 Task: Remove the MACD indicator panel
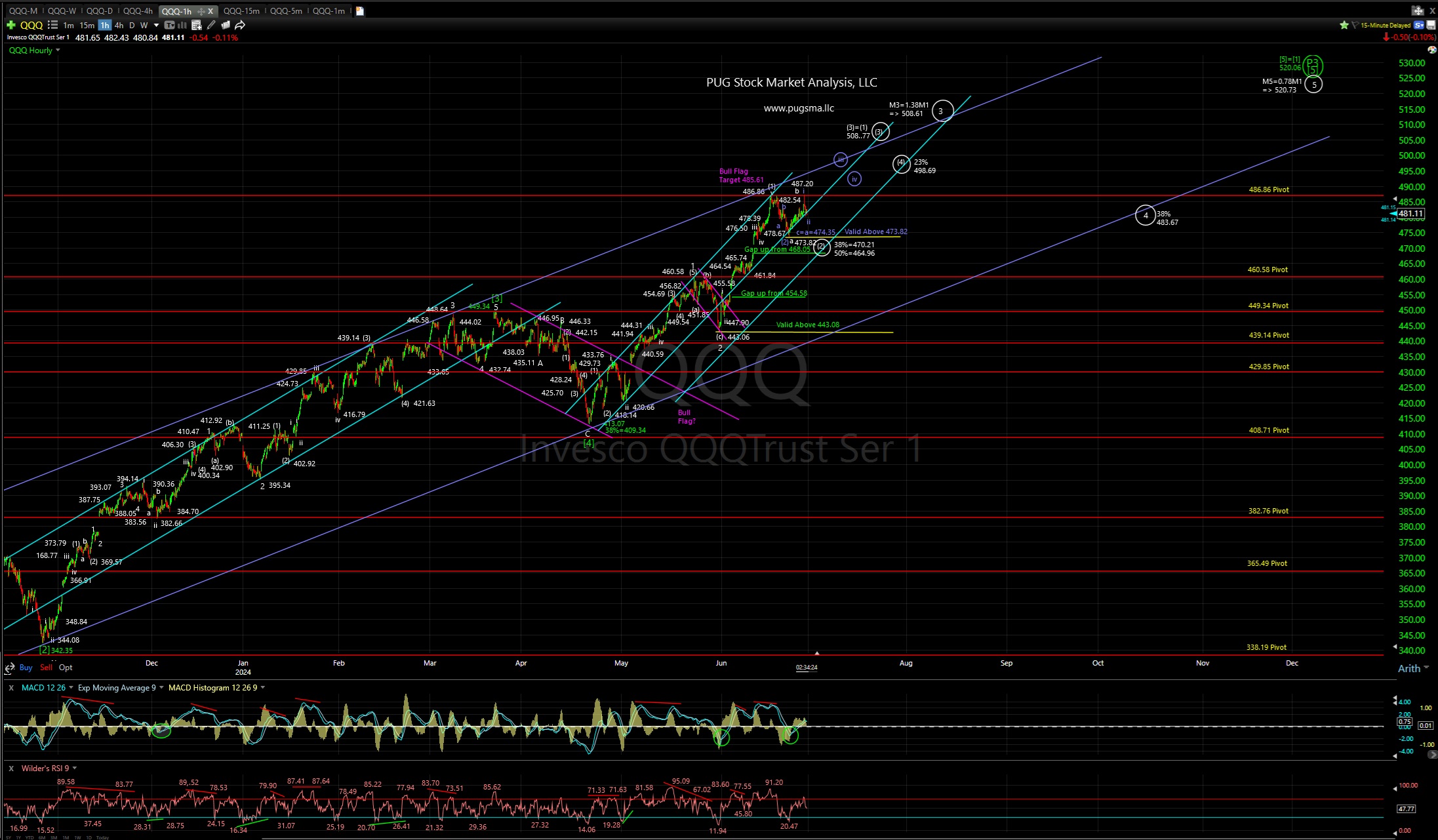[11, 687]
